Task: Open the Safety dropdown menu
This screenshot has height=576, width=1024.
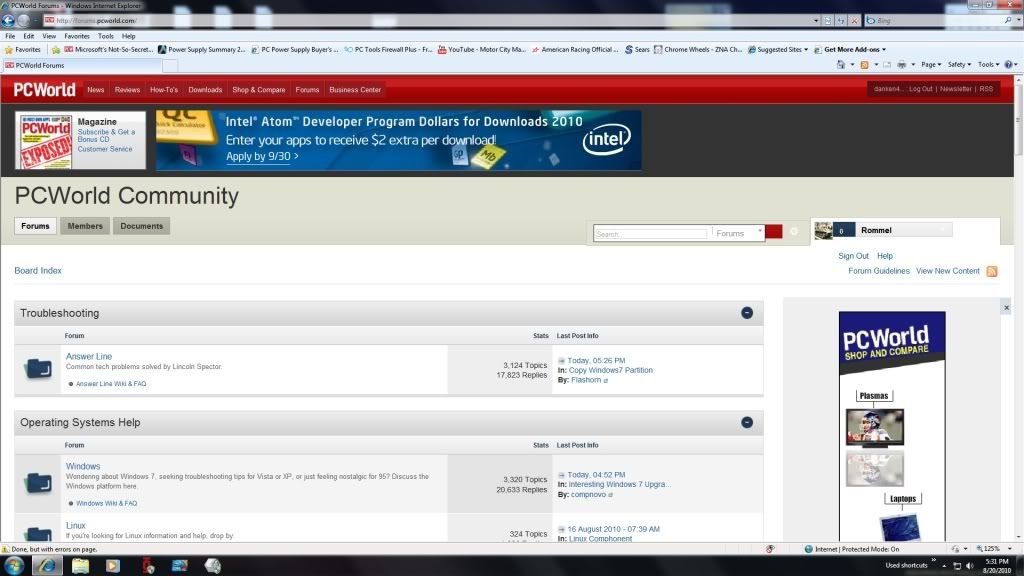Action: pos(959,65)
